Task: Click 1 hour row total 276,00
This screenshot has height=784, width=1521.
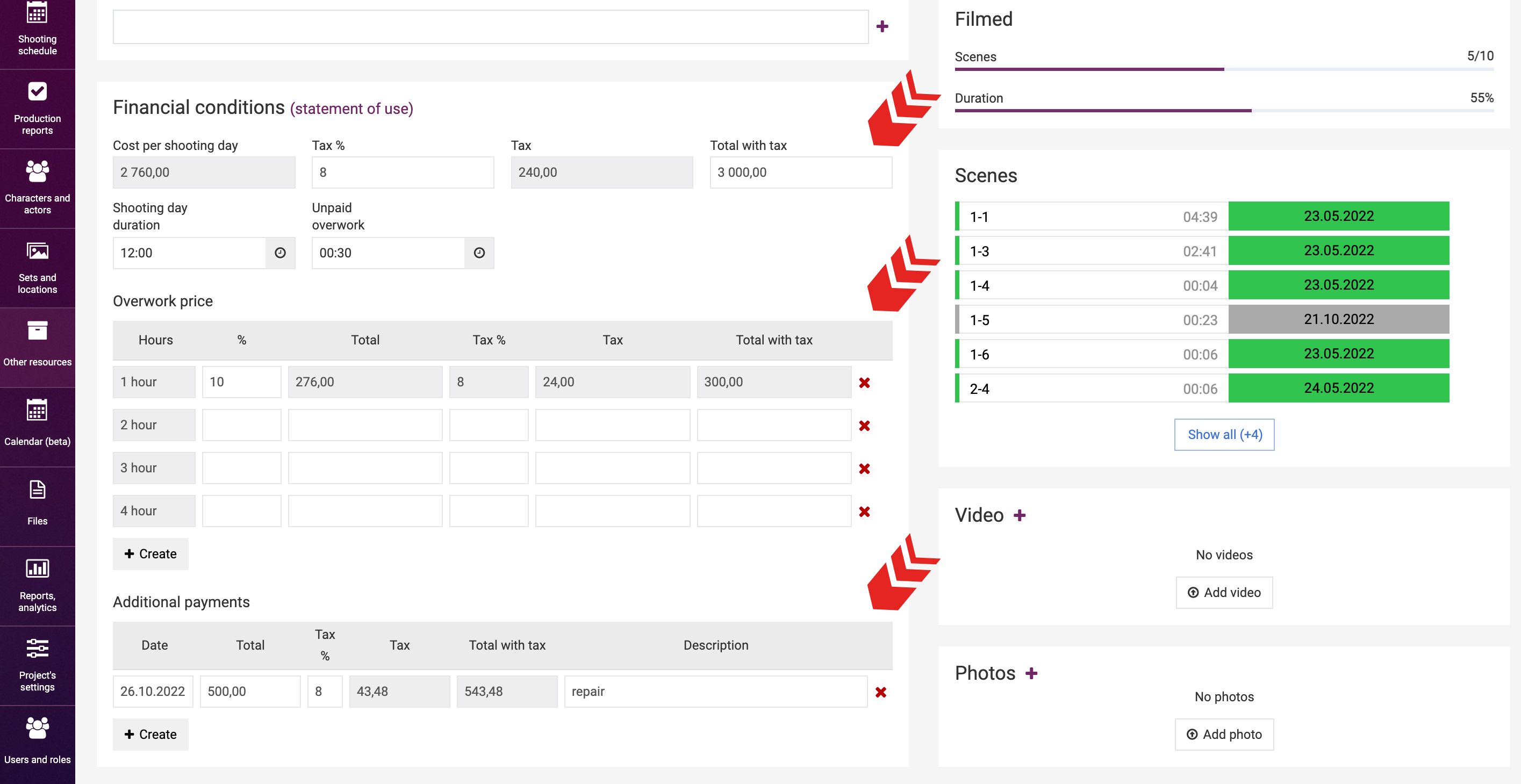Action: 365,382
